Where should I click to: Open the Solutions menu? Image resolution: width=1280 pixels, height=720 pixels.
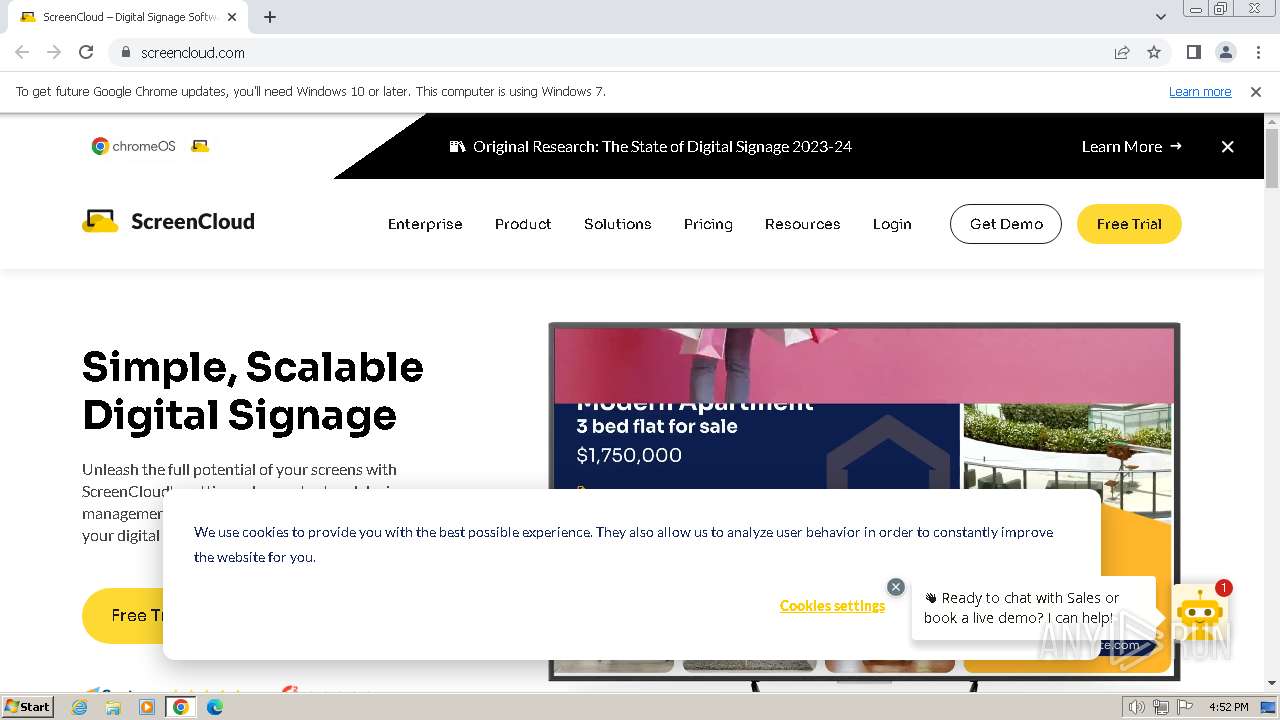tap(618, 224)
